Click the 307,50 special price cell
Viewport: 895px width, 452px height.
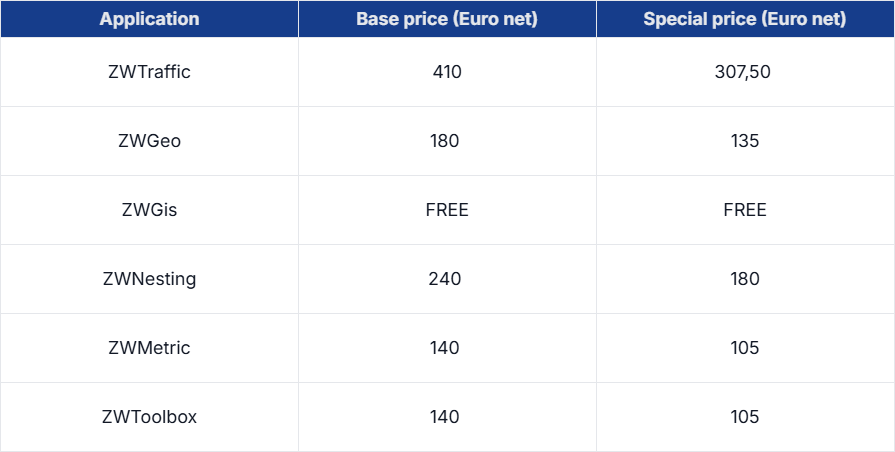[743, 72]
